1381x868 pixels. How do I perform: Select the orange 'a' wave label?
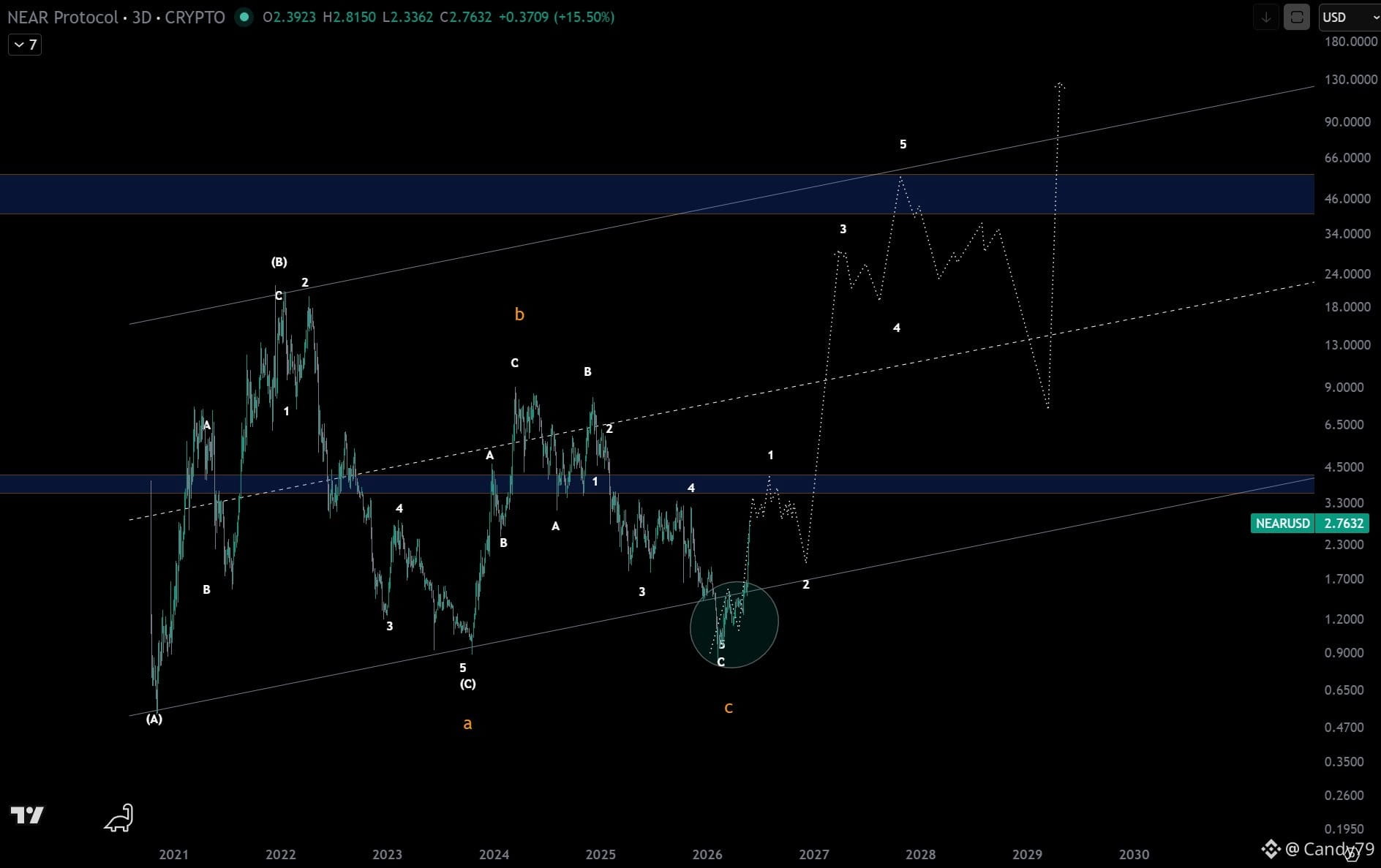coord(467,724)
